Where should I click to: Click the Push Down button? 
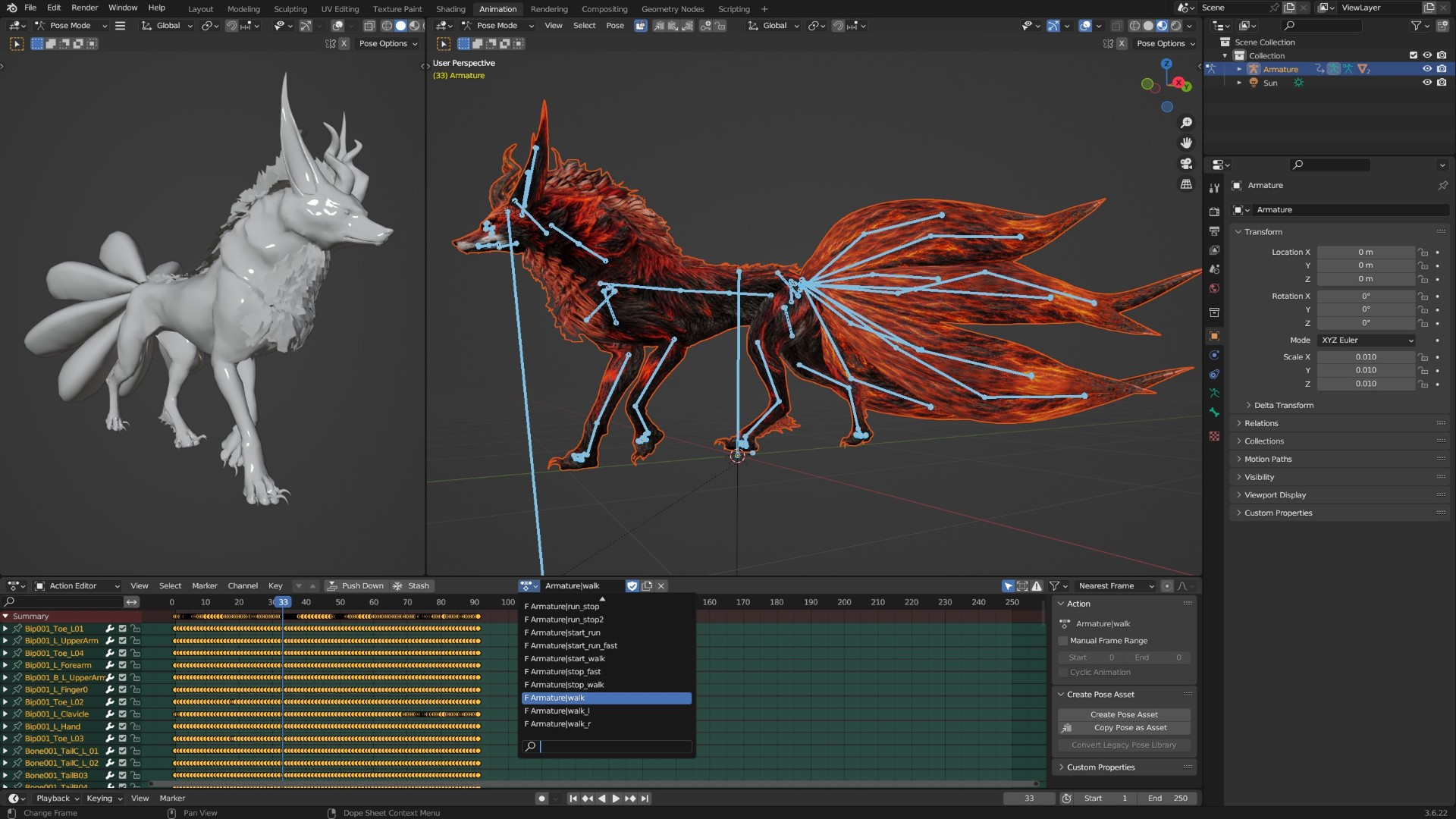pyautogui.click(x=356, y=586)
